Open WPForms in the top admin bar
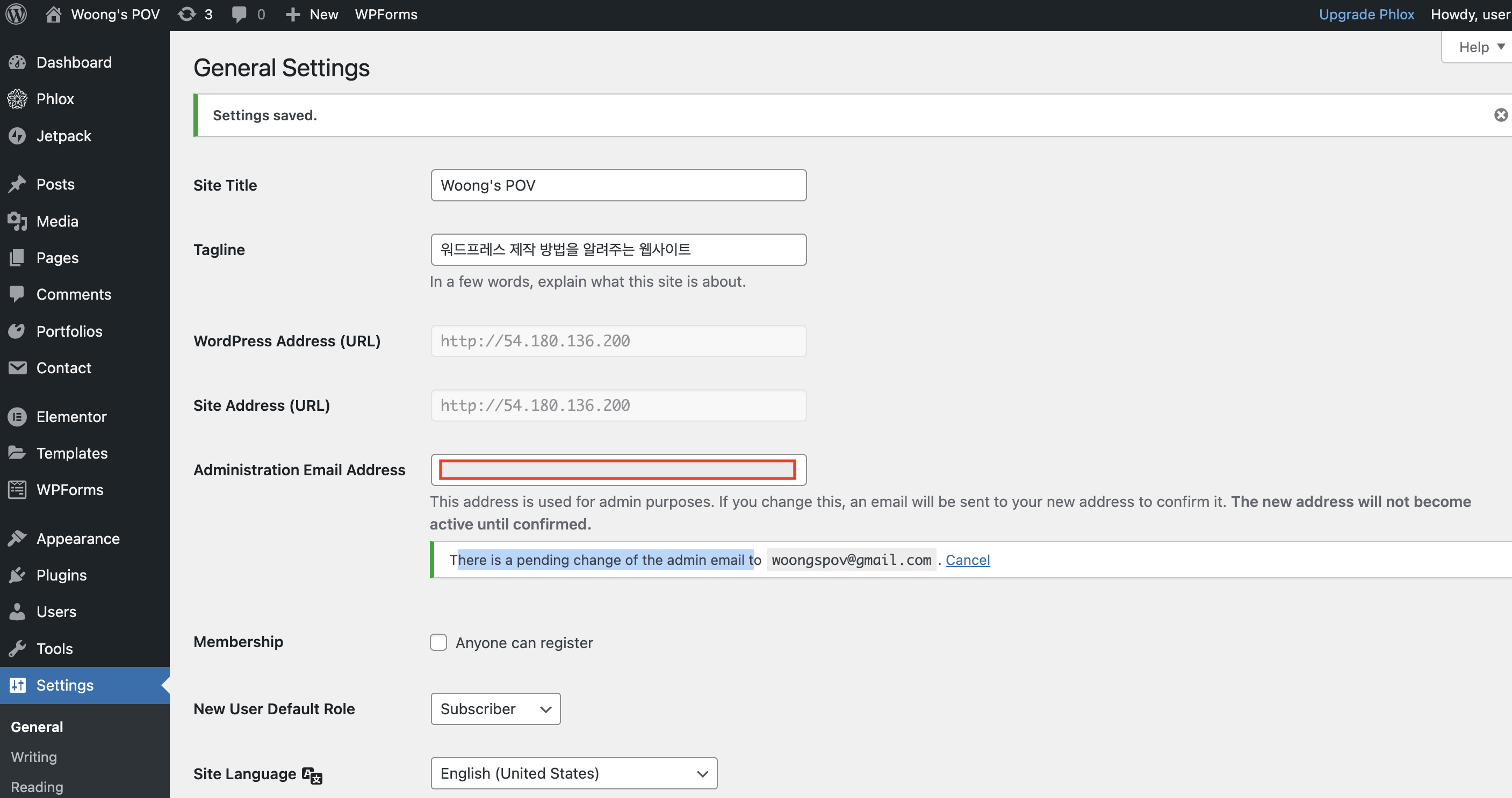This screenshot has height=798, width=1512. pos(386,14)
